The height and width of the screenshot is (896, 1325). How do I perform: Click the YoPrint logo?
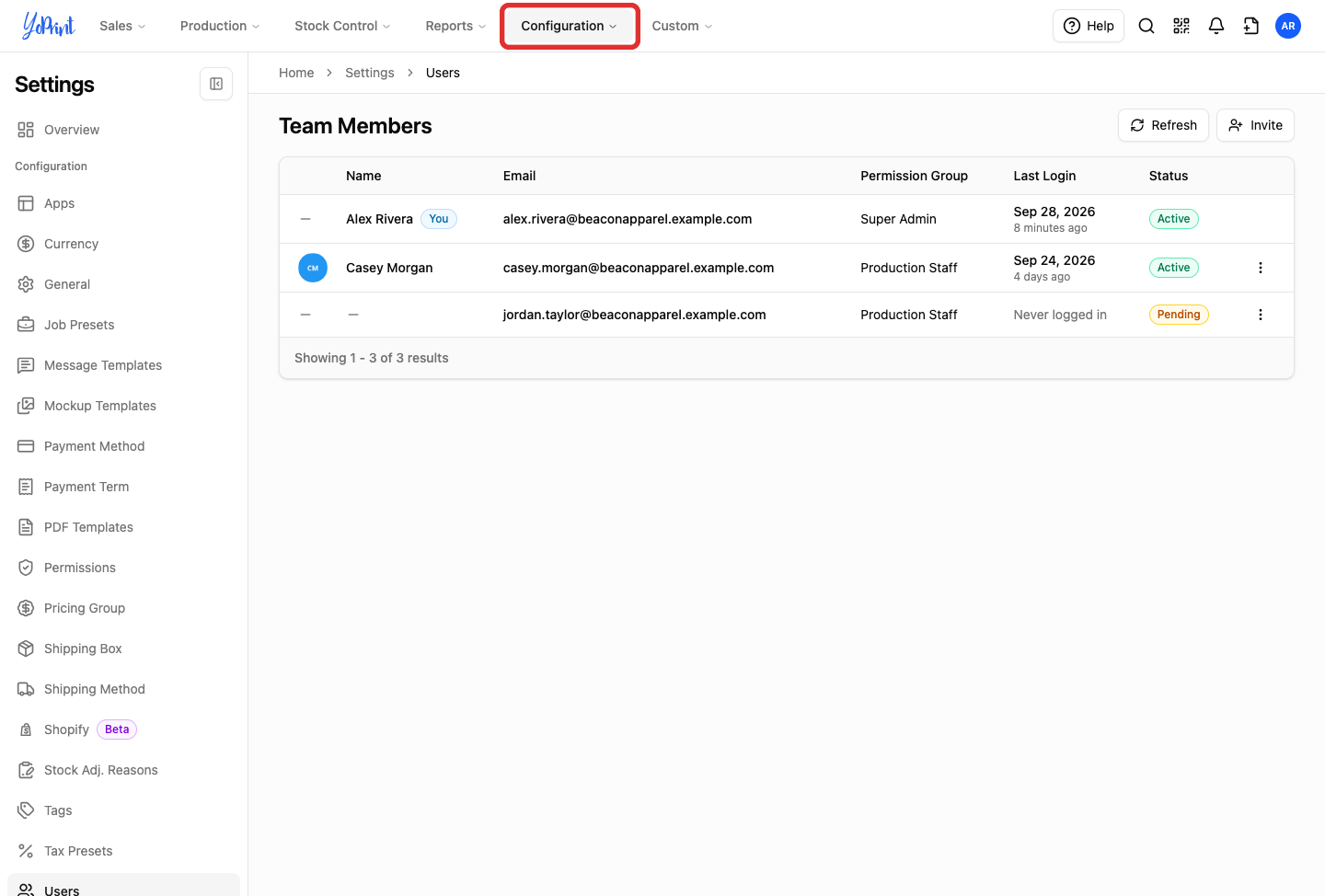[49, 26]
